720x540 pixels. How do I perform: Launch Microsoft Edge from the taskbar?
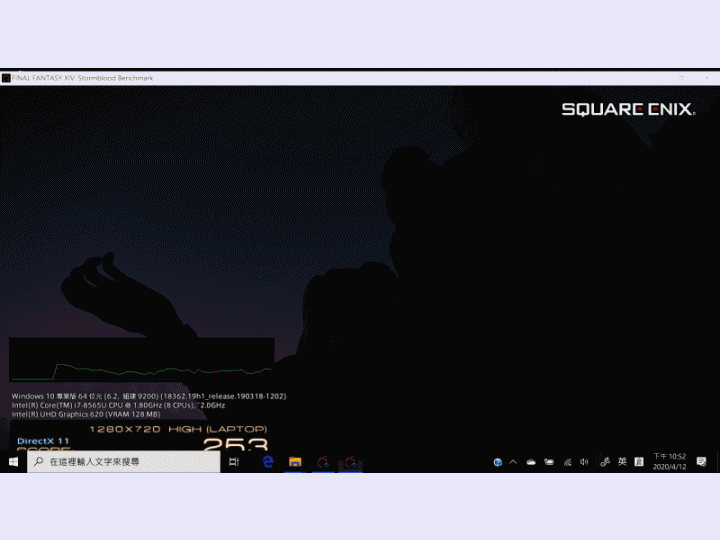[268, 461]
